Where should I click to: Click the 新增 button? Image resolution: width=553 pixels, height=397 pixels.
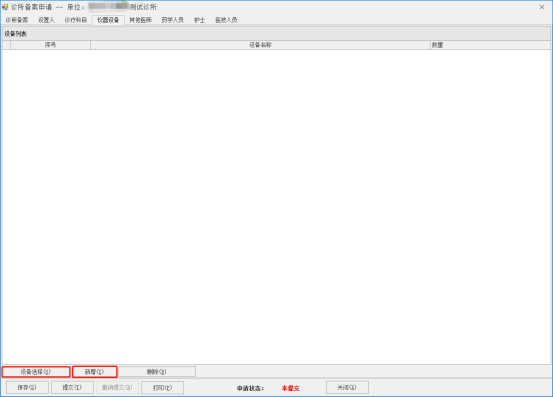click(95, 372)
